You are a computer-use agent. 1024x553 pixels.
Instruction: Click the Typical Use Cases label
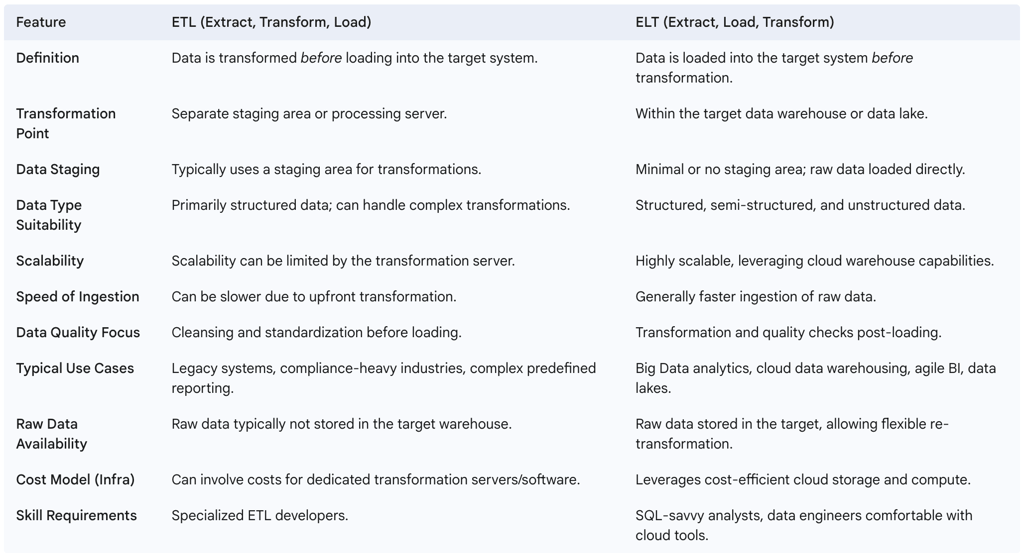pyautogui.click(x=75, y=368)
